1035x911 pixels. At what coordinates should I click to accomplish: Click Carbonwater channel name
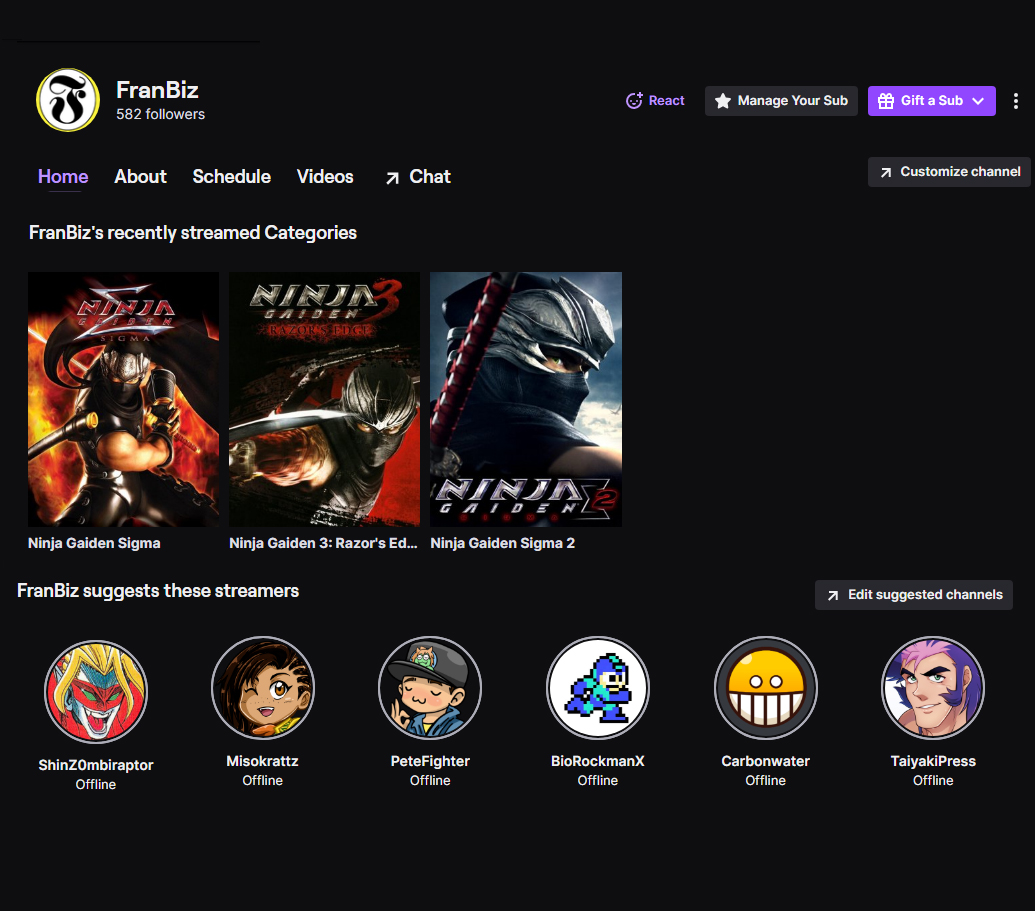click(766, 761)
